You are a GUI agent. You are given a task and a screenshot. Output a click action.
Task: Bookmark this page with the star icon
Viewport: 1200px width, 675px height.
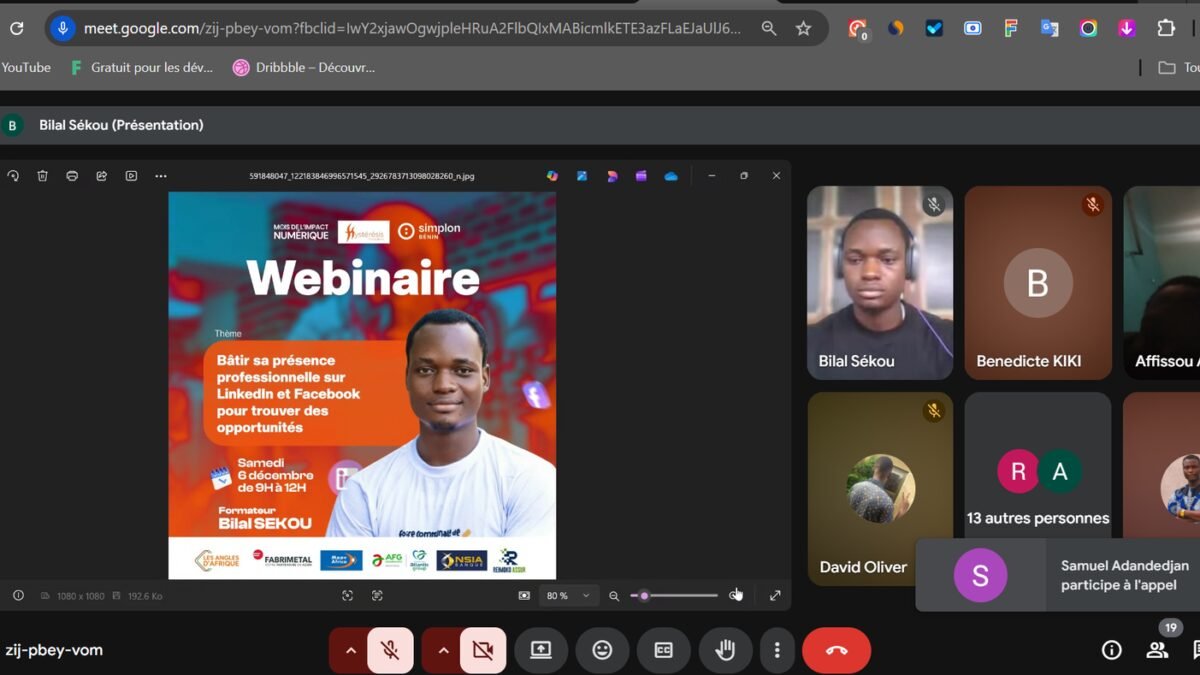point(803,28)
